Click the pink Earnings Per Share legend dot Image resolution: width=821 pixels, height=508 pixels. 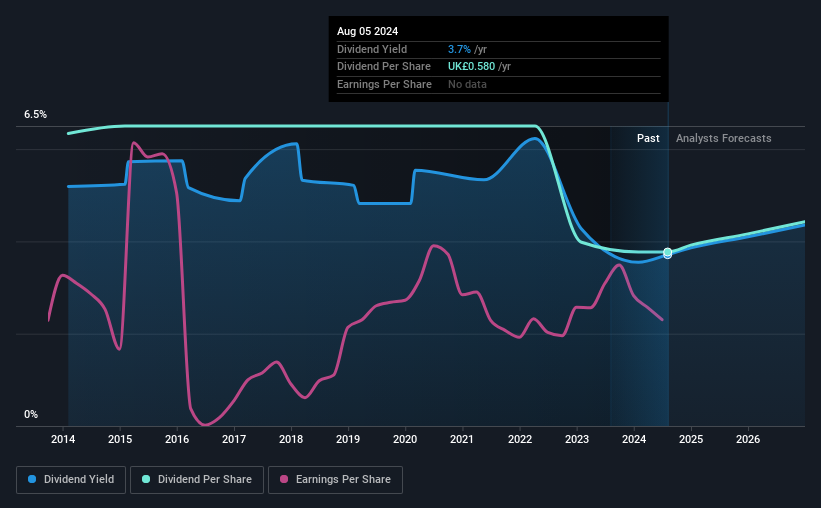(284, 479)
